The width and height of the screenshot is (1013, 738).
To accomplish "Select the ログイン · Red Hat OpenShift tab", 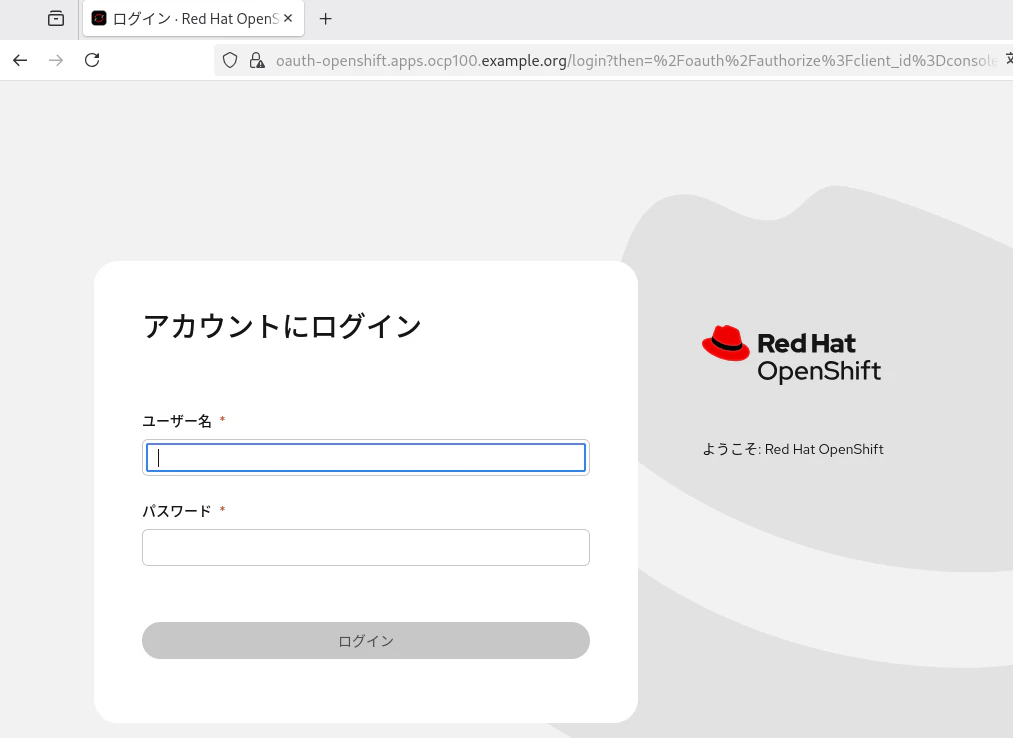I will [x=193, y=19].
